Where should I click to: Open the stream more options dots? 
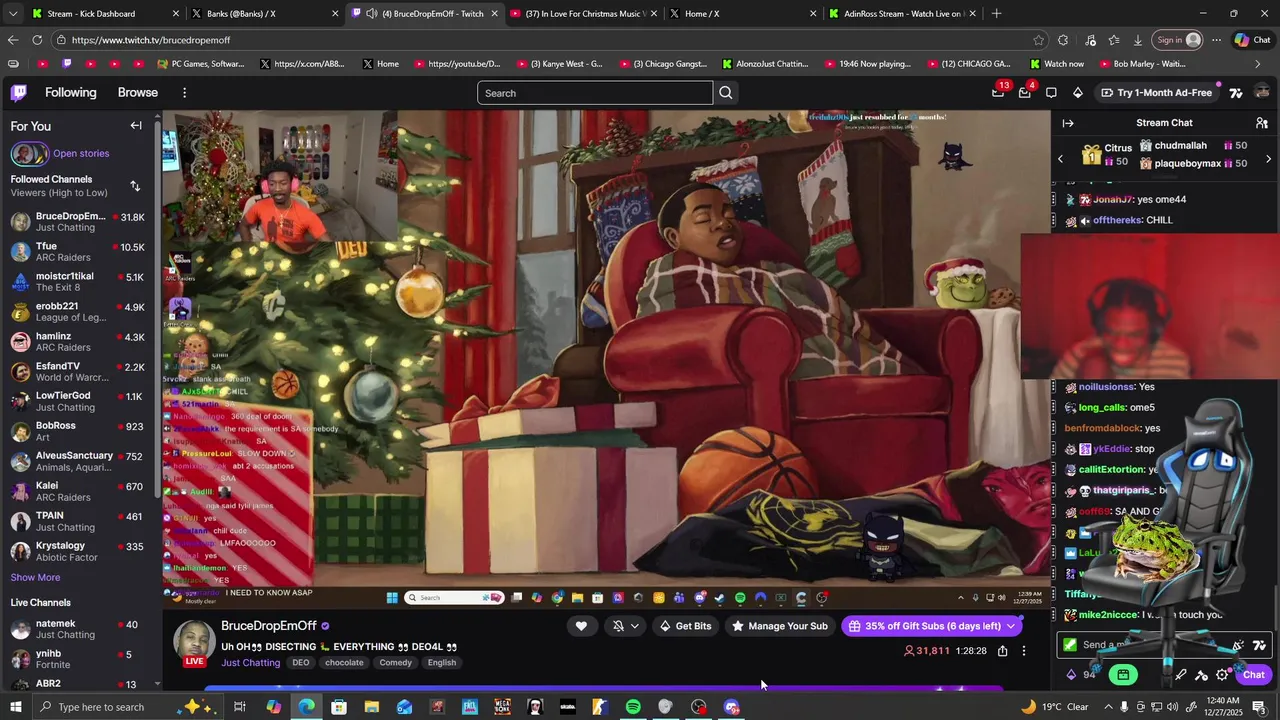click(1024, 651)
